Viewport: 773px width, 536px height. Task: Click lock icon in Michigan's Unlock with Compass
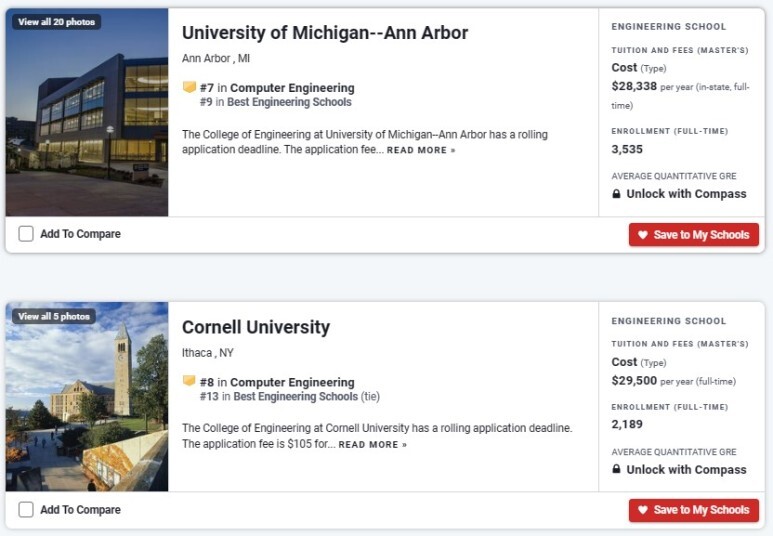tap(616, 194)
